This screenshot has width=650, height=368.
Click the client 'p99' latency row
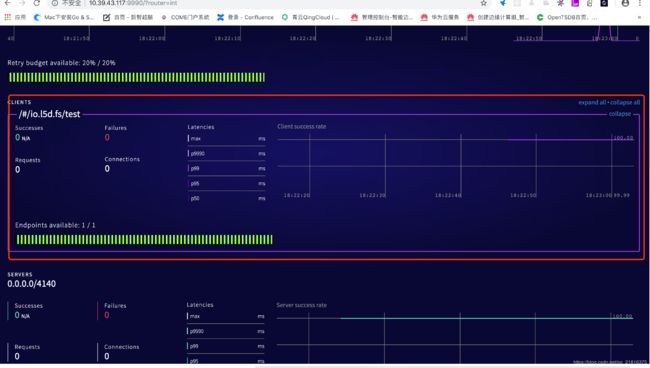[x=226, y=169]
